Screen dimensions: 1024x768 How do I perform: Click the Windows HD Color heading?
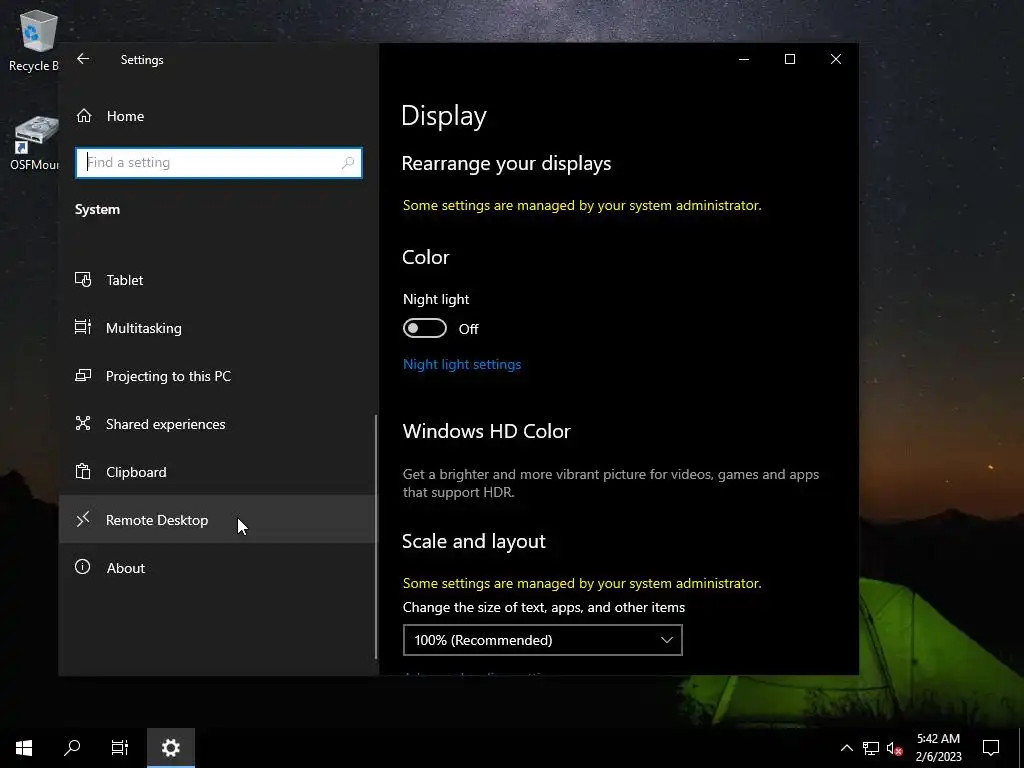click(x=487, y=431)
